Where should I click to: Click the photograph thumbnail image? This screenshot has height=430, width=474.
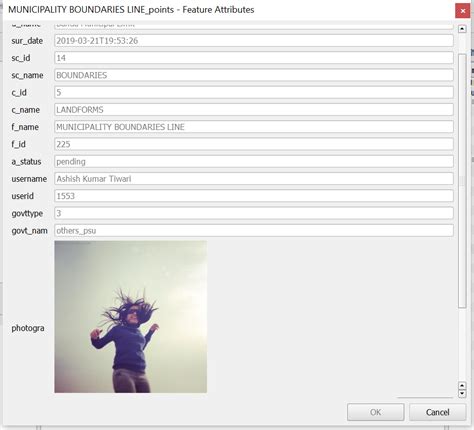[131, 317]
